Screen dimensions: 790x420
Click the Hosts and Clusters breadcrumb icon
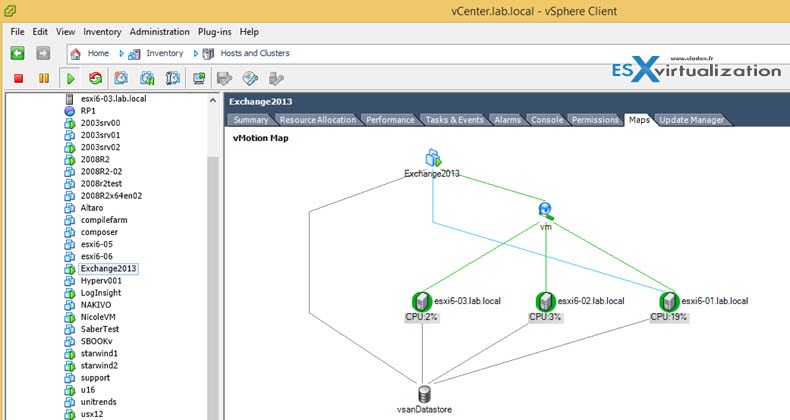pyautogui.click(x=208, y=53)
